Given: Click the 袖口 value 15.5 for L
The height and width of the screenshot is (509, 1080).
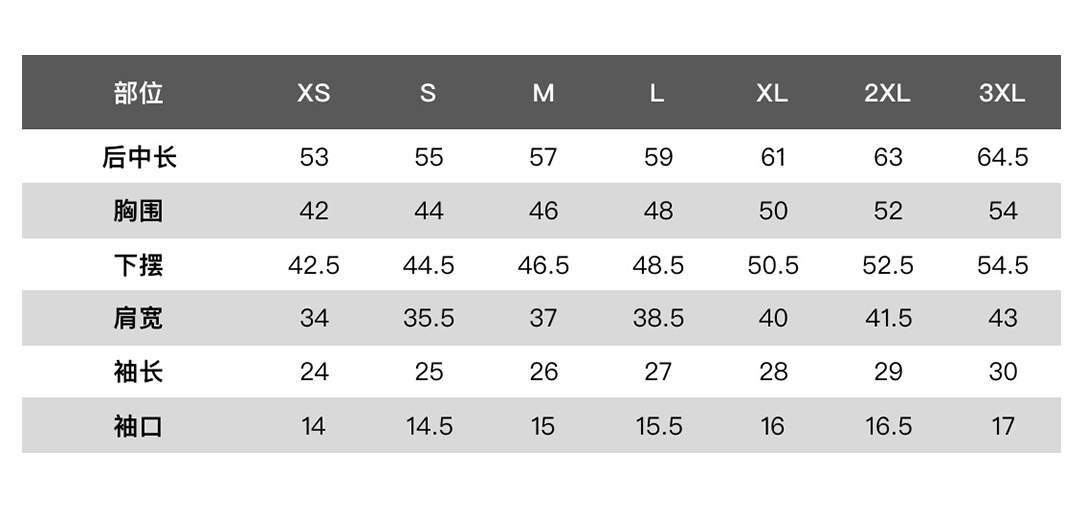Looking at the screenshot, I should click(x=658, y=426).
